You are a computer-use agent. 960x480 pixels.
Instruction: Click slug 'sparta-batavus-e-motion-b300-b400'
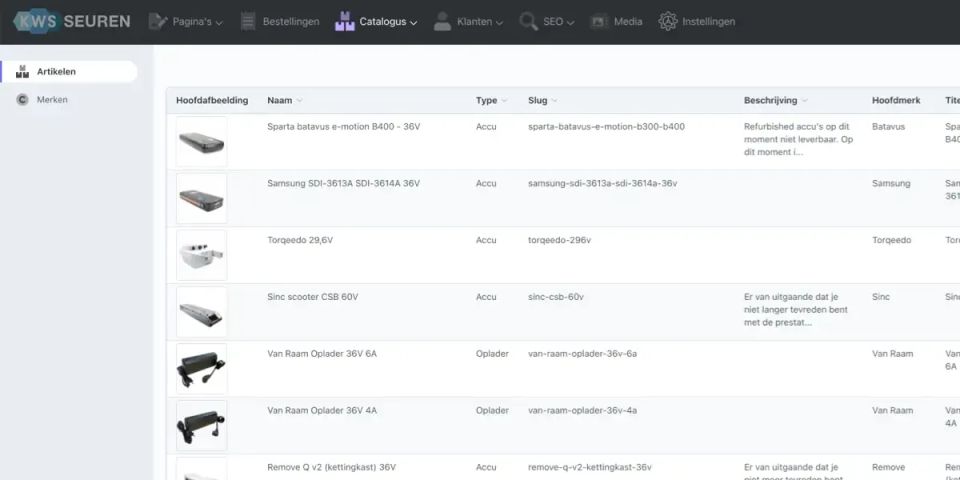tap(606, 127)
